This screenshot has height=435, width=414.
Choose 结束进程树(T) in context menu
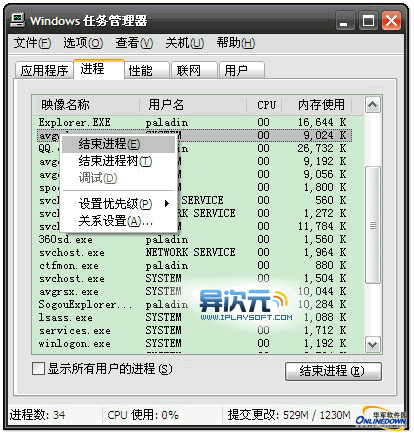point(118,161)
